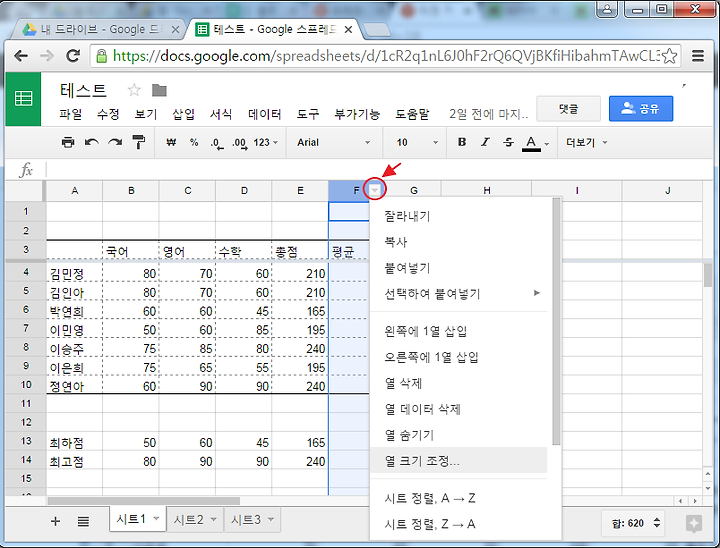Choose 잘라내기 from context menu
Image resolution: width=720 pixels, height=548 pixels.
[x=458, y=216]
